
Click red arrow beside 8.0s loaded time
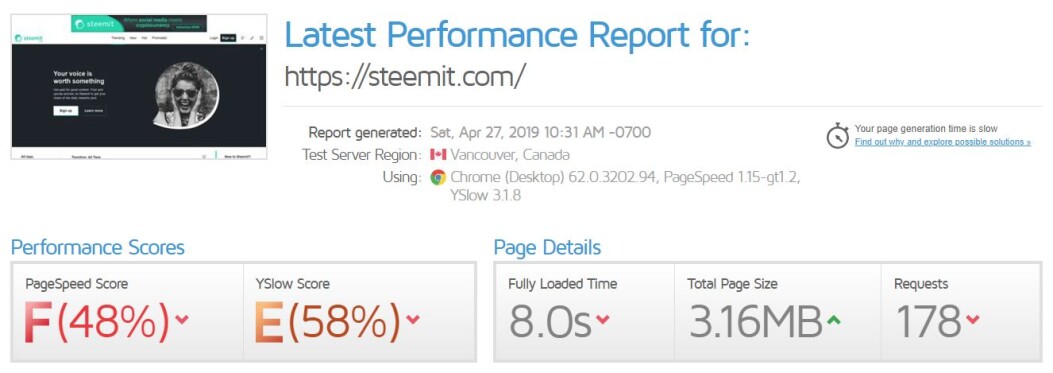tap(602, 319)
